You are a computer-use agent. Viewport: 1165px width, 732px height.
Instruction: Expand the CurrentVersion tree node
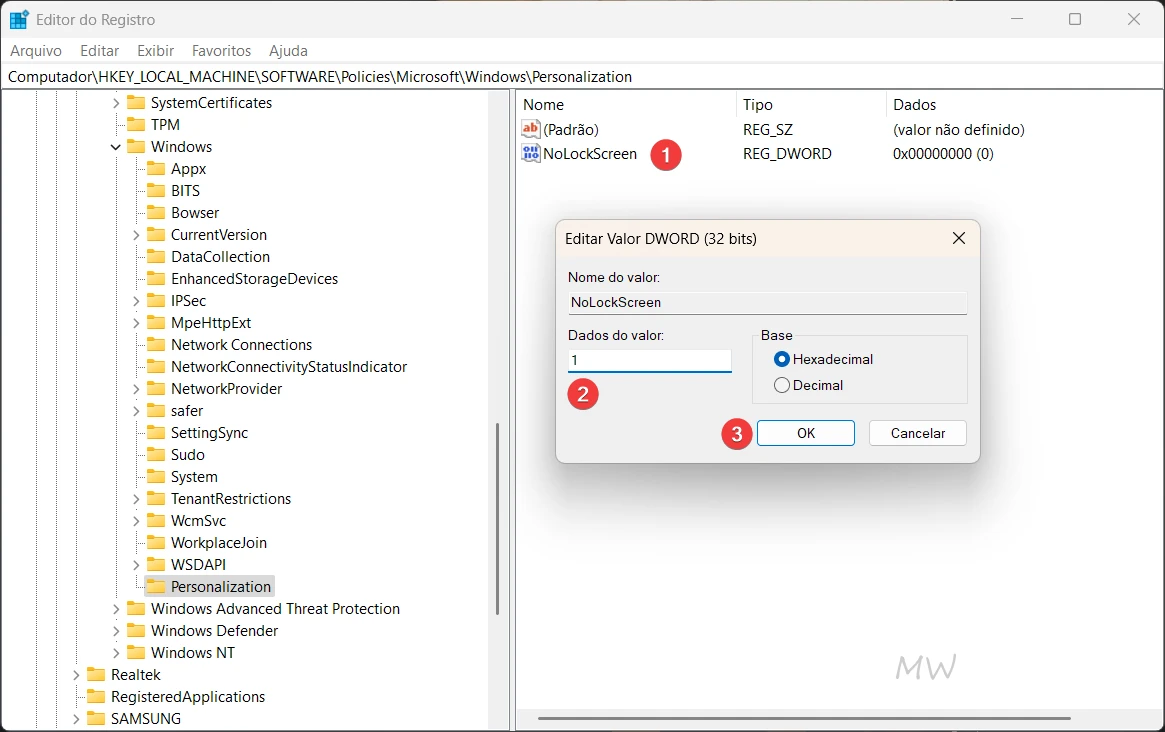coord(135,234)
